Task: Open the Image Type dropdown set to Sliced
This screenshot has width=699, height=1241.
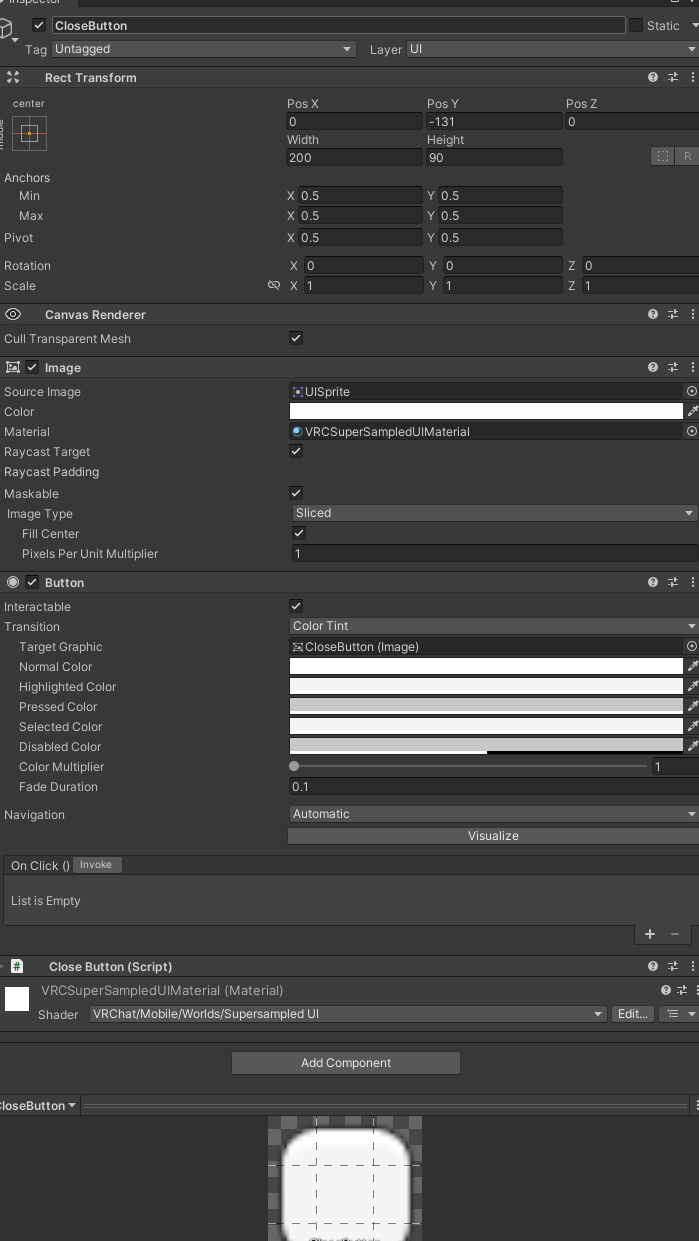Action: (493, 513)
